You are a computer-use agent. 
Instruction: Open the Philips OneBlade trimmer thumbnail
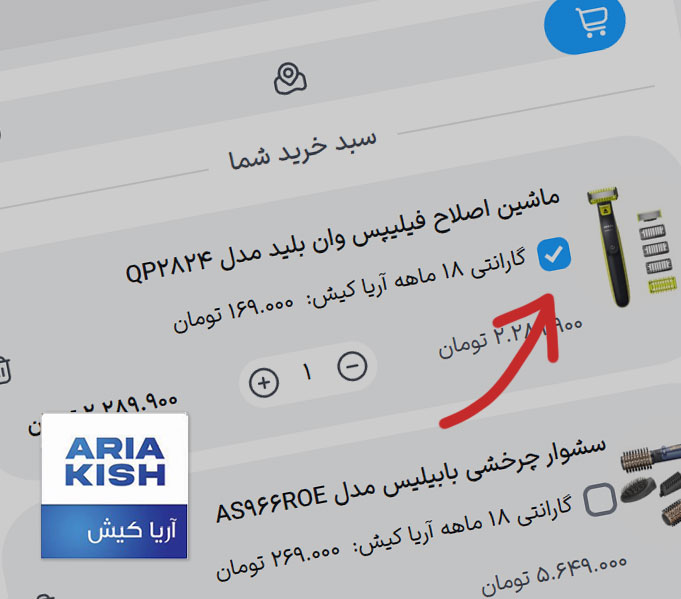630,247
